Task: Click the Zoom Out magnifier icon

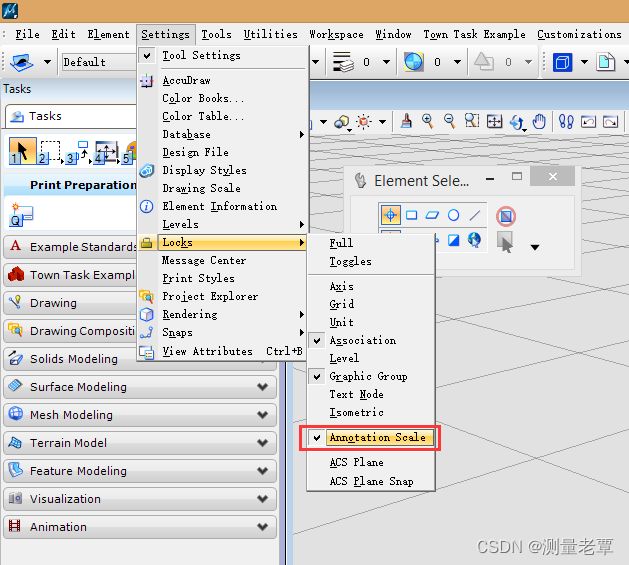Action: click(449, 121)
